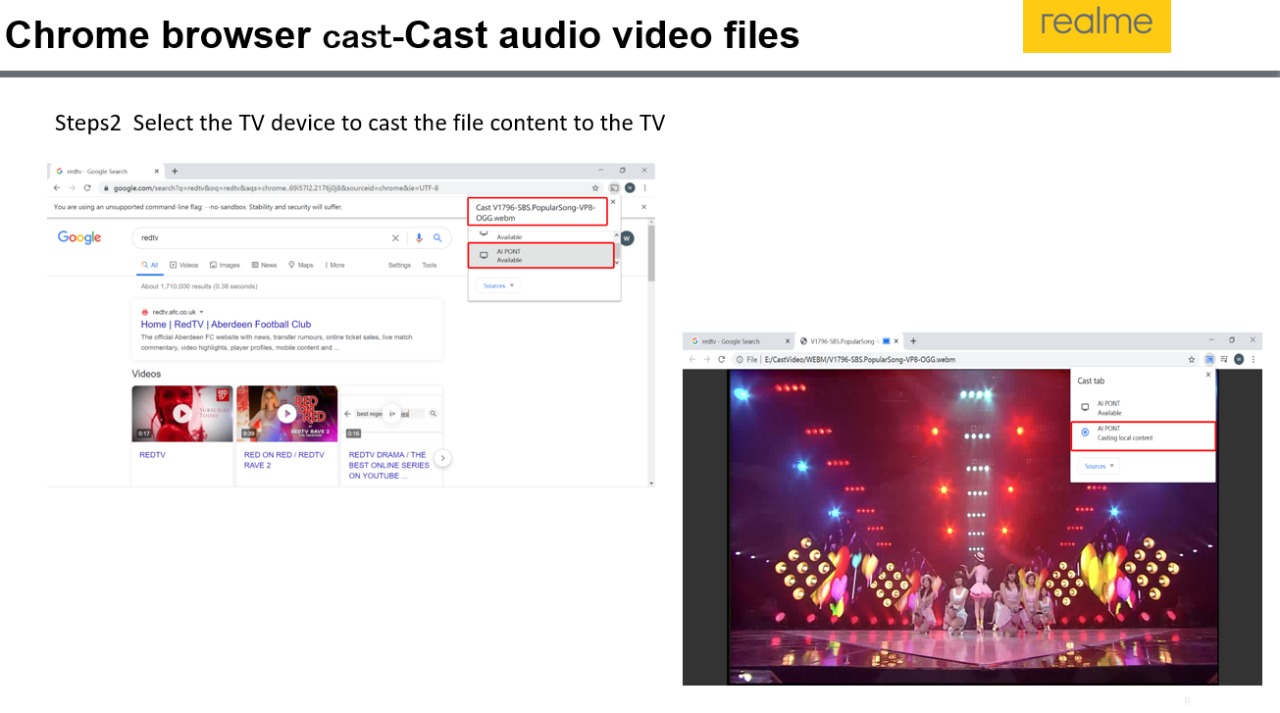Open Home | RedTV | Aberdeen Football Club link

[x=226, y=324]
